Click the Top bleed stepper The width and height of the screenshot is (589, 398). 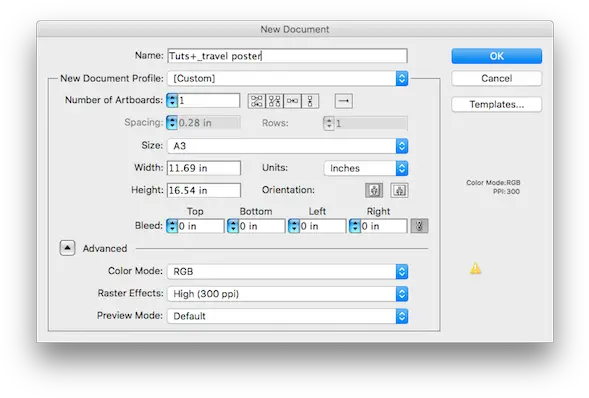click(172, 226)
